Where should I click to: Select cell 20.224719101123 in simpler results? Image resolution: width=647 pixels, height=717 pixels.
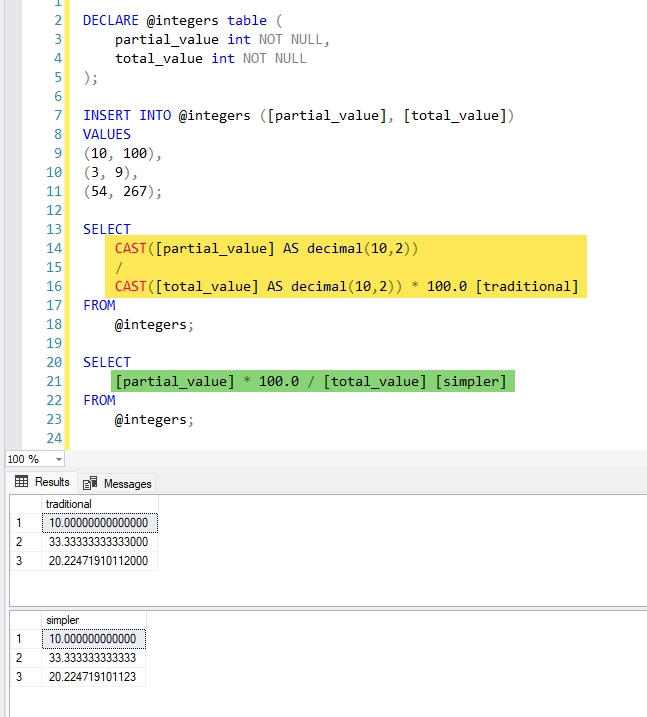(94, 677)
